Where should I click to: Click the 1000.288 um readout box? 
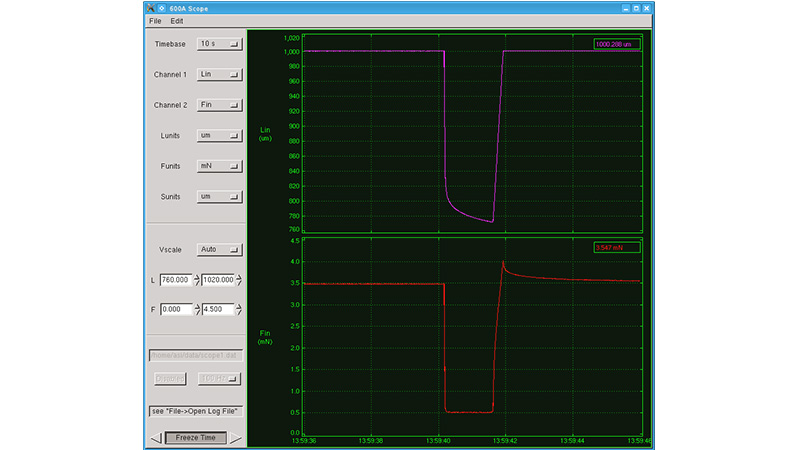[617, 44]
